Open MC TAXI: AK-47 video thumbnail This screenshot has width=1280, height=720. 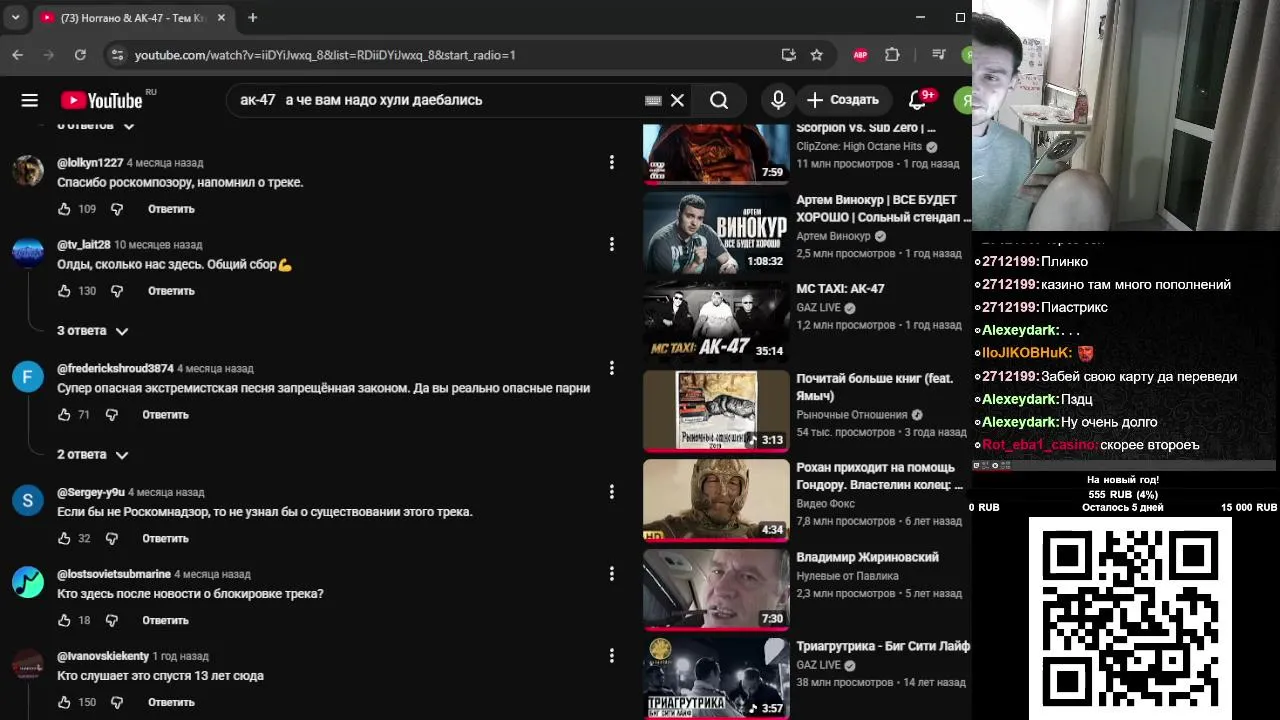click(715, 322)
